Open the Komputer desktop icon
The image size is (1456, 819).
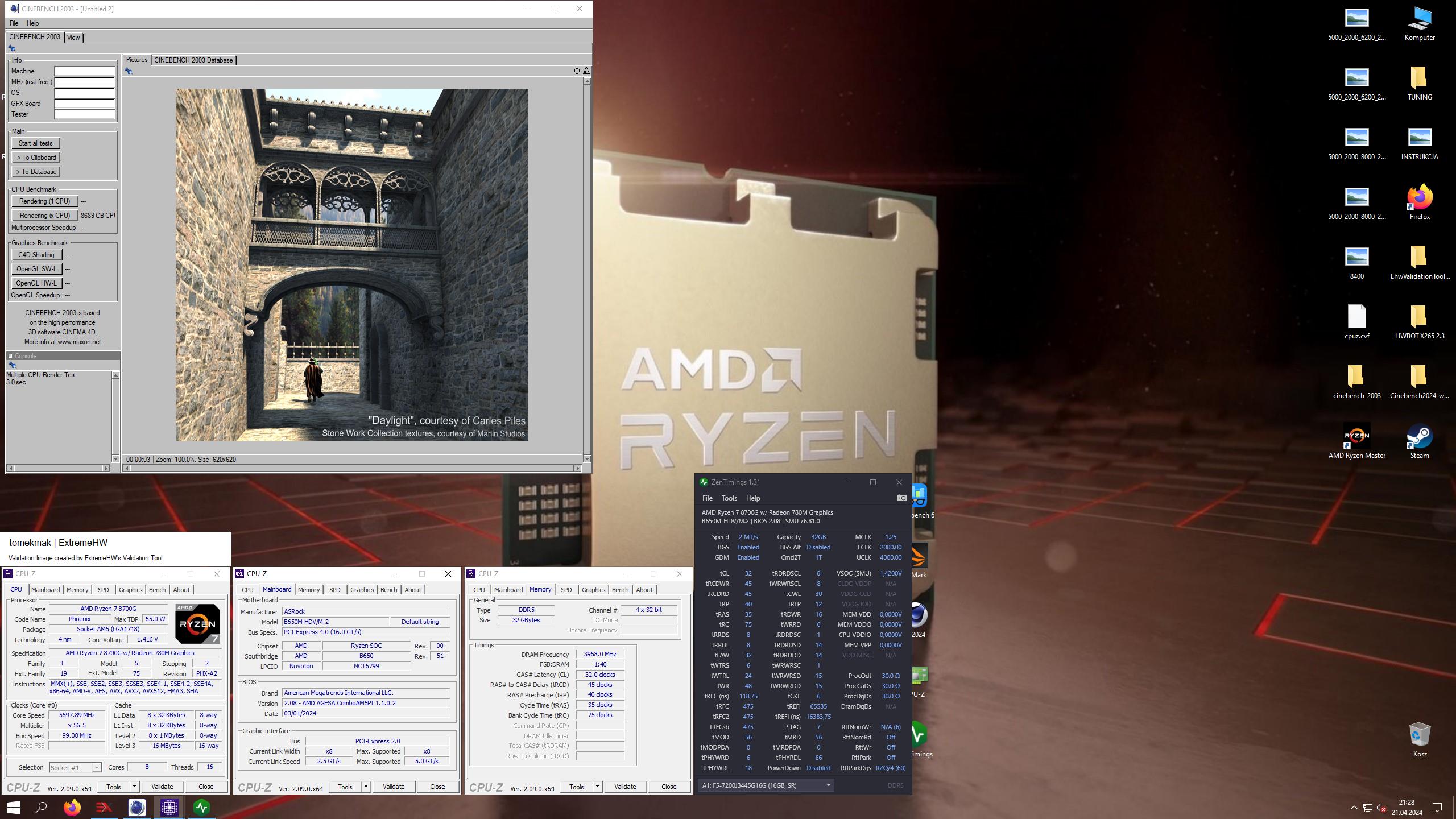click(1420, 24)
